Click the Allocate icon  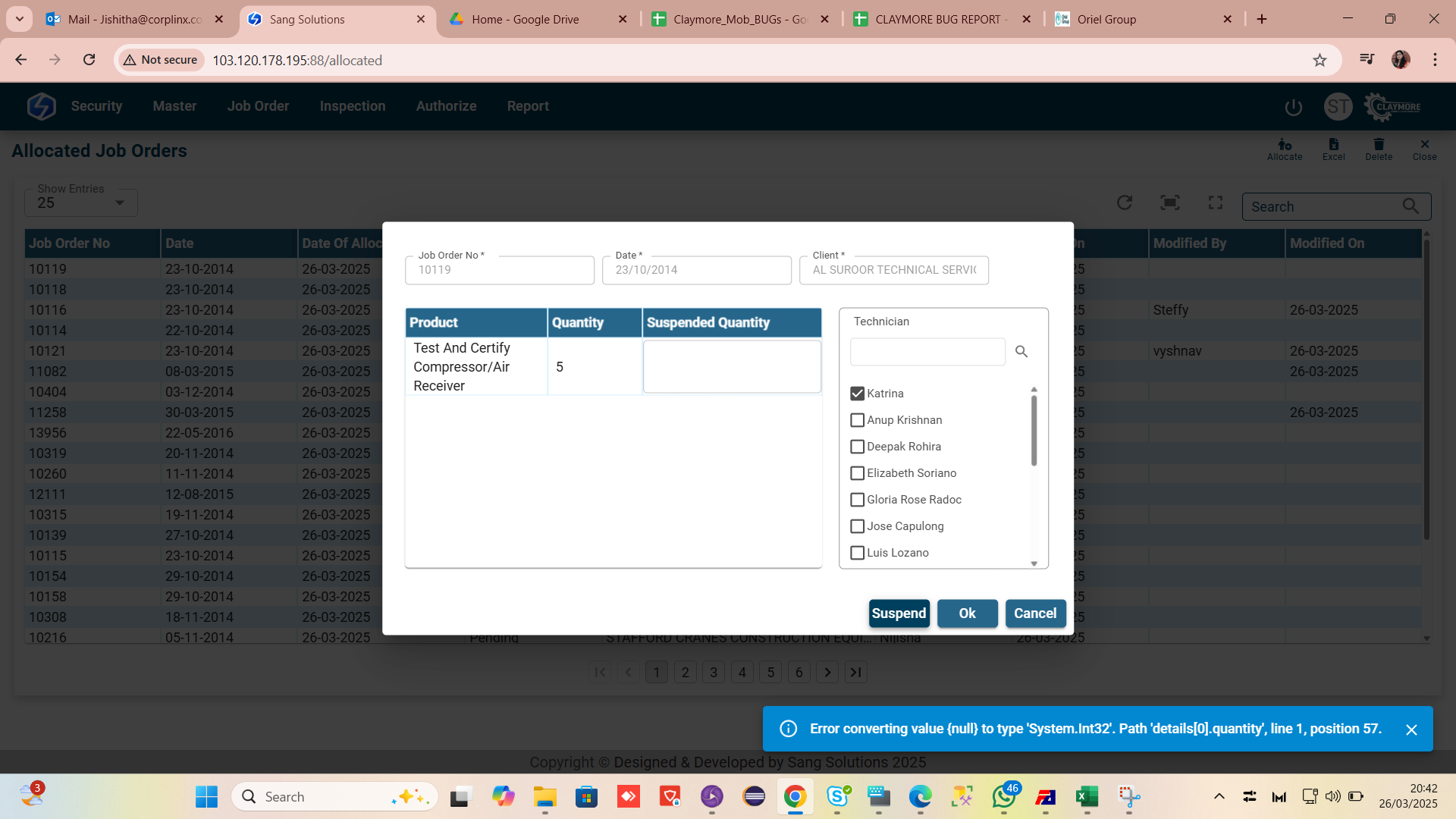point(1284,145)
